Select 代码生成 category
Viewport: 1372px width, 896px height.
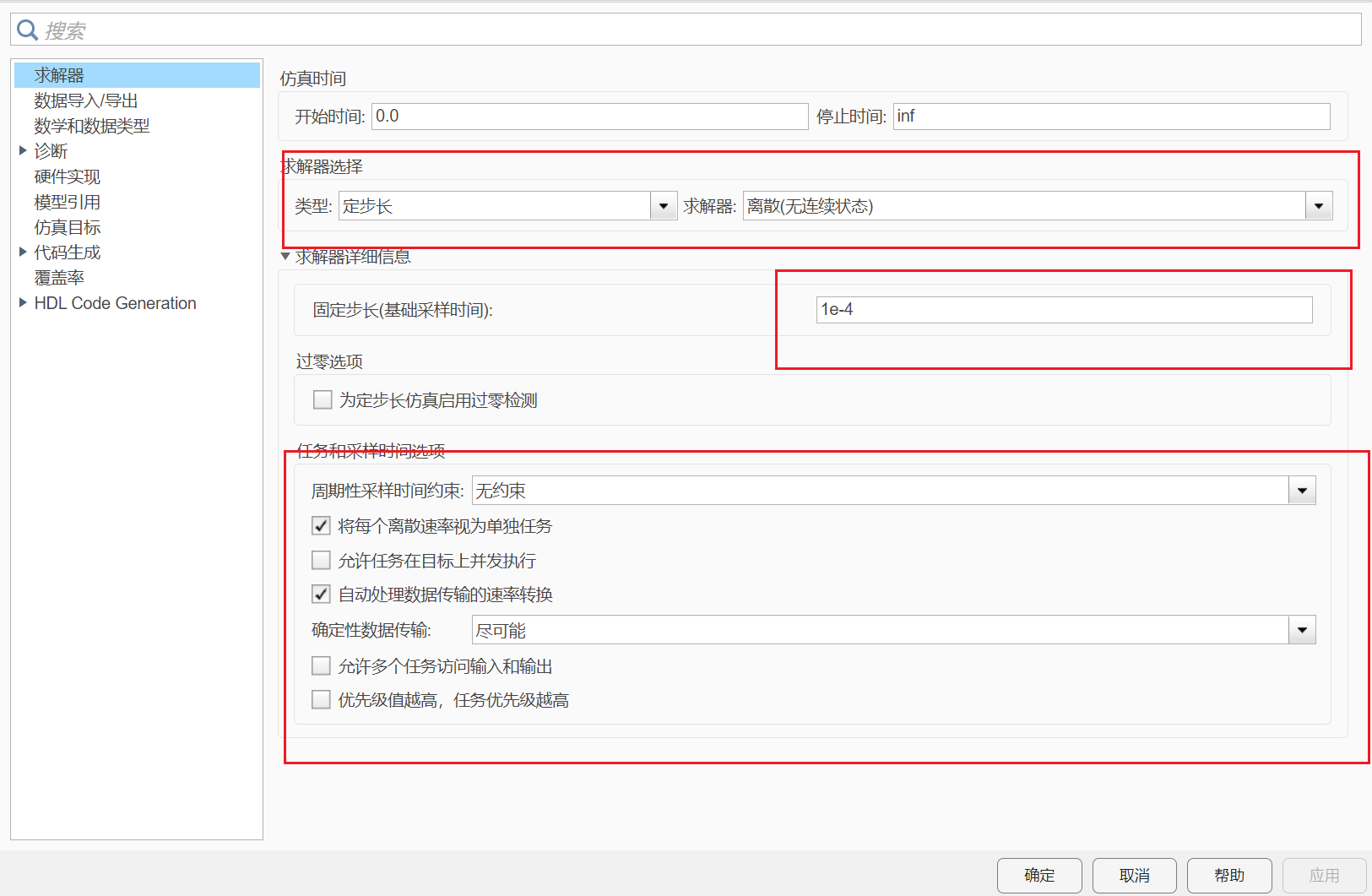68,253
